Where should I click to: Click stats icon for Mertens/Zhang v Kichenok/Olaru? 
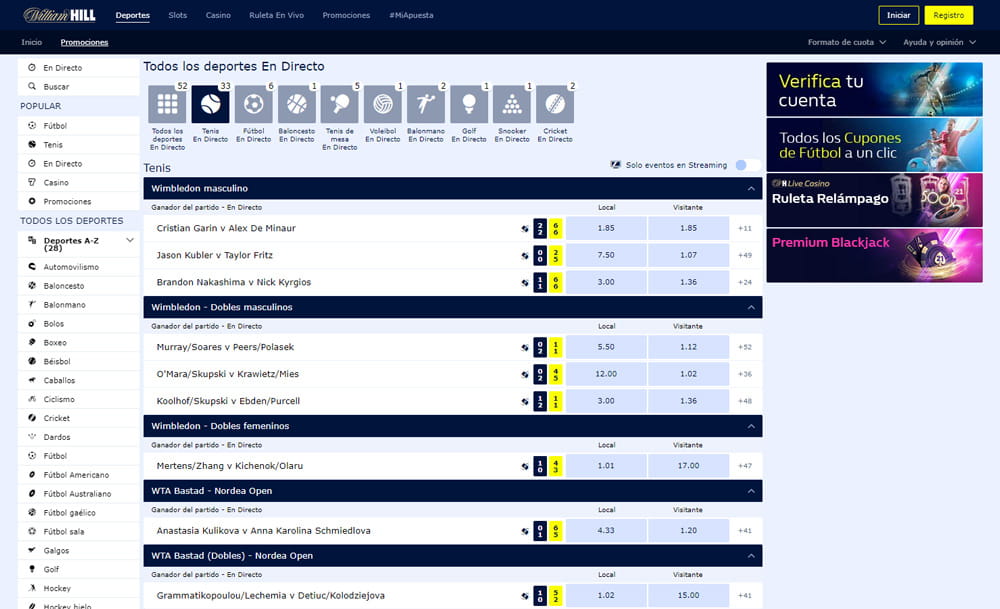524,466
